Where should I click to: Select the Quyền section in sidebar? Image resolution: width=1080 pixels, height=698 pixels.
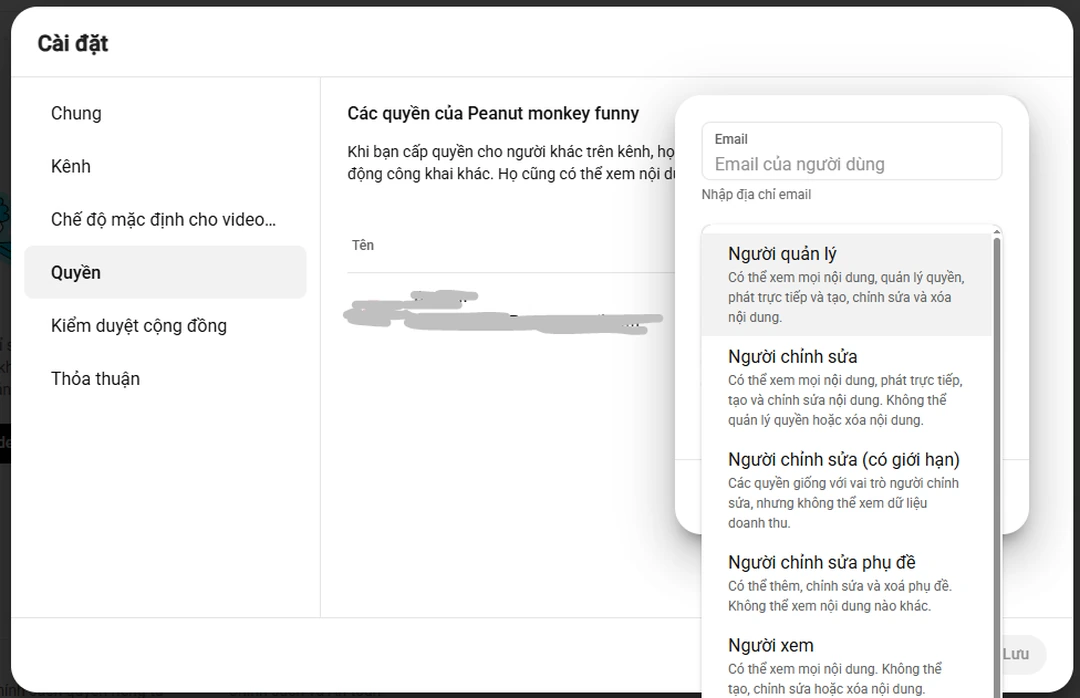point(165,272)
